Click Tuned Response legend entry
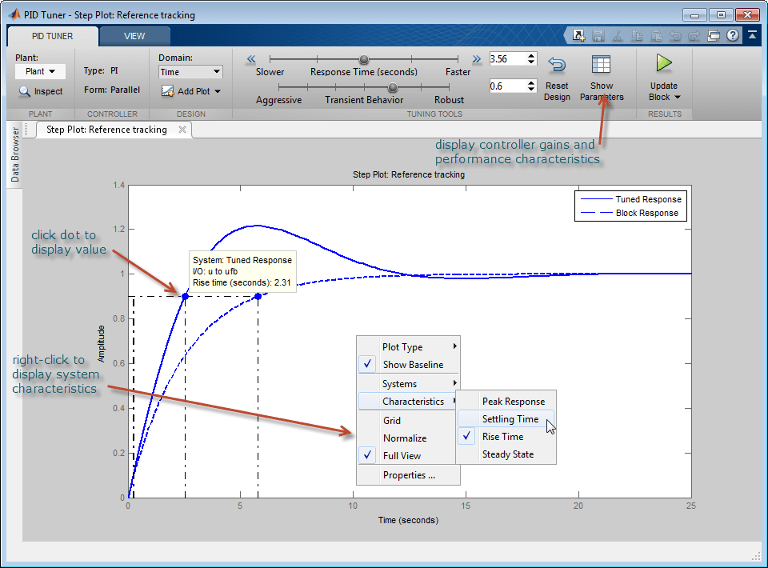Screen dimensions: 768x568 tap(631, 199)
